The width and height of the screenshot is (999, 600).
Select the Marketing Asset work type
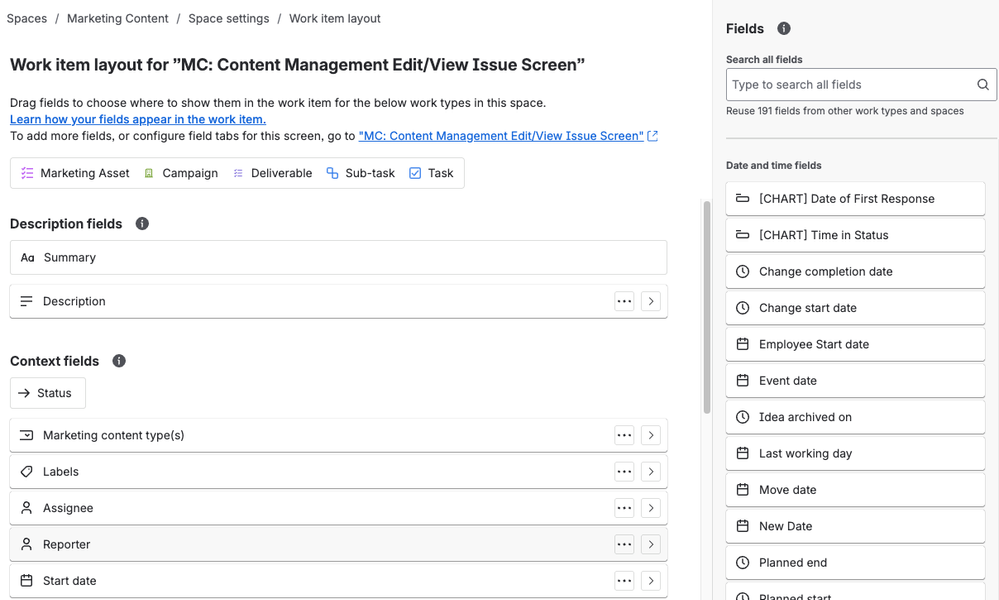coord(76,173)
